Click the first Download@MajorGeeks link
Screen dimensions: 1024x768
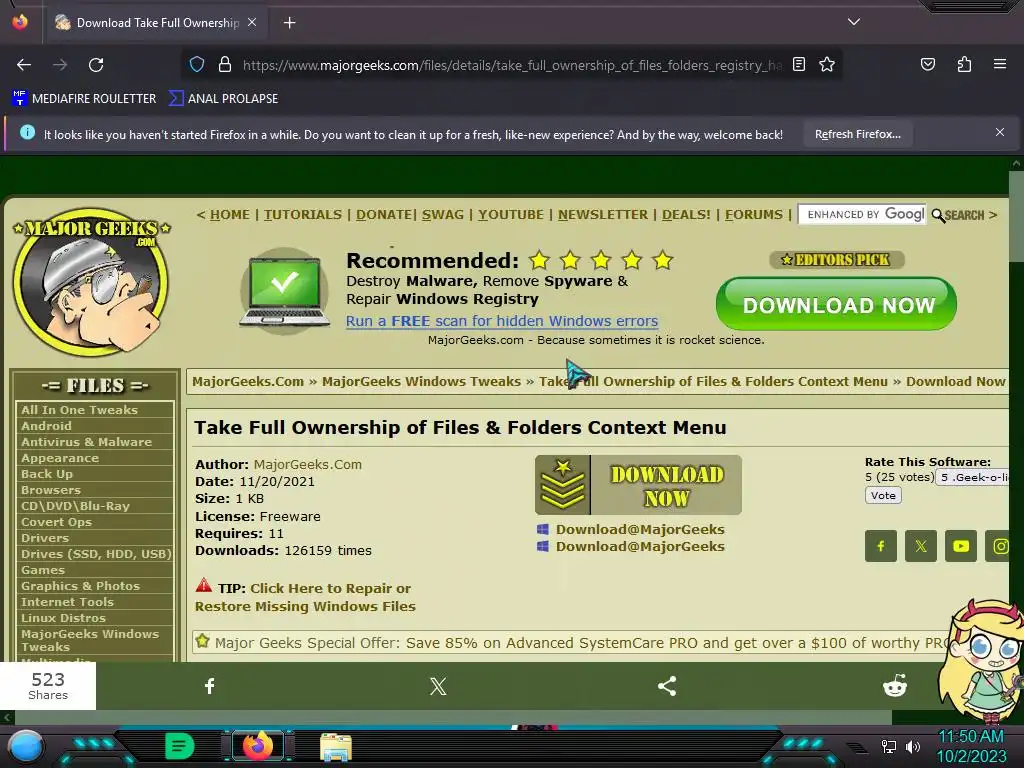[640, 530]
